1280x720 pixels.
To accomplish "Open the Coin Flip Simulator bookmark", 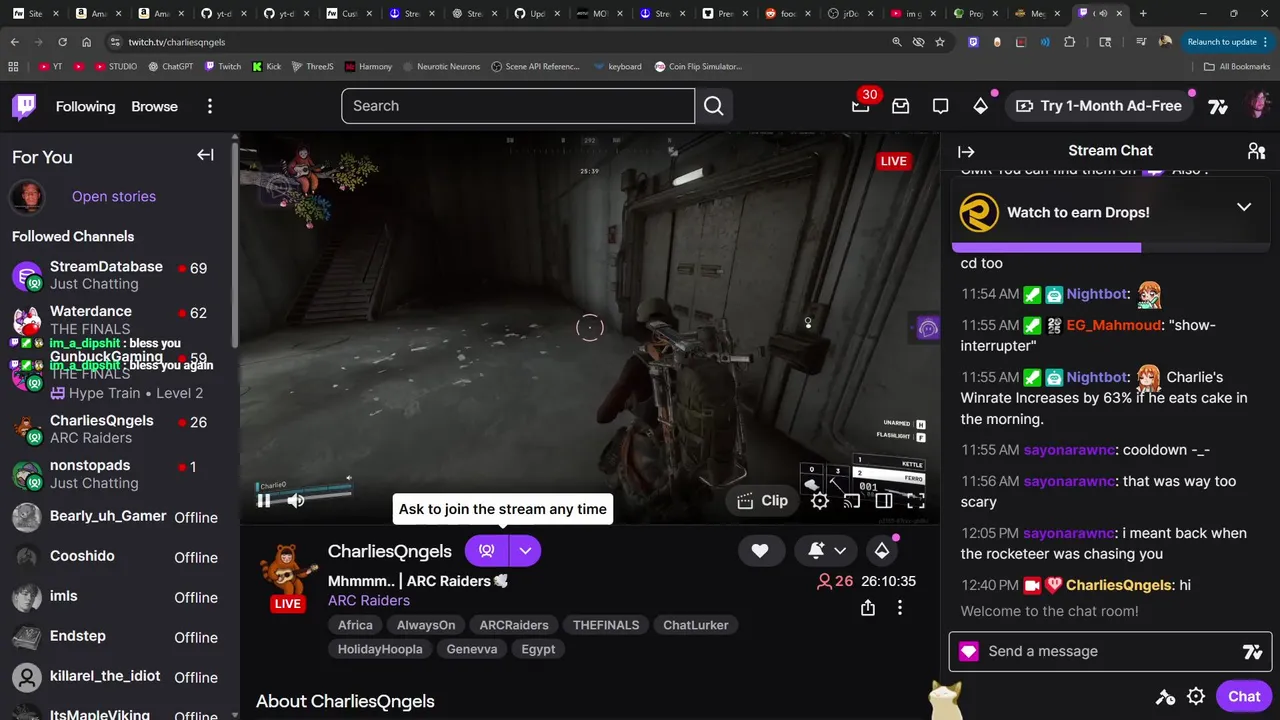I will (x=698, y=67).
